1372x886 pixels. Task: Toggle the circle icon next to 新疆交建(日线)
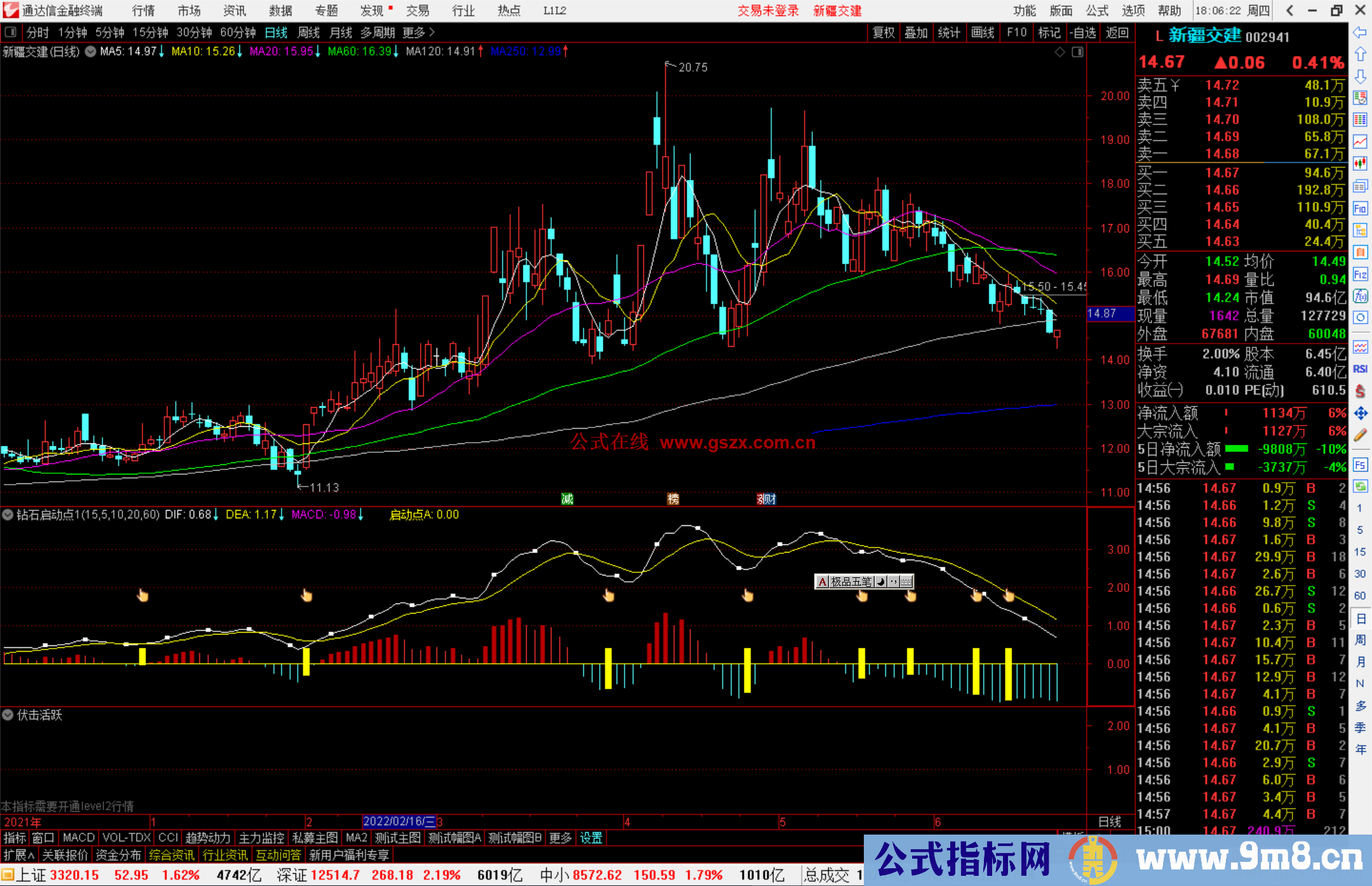click(91, 51)
